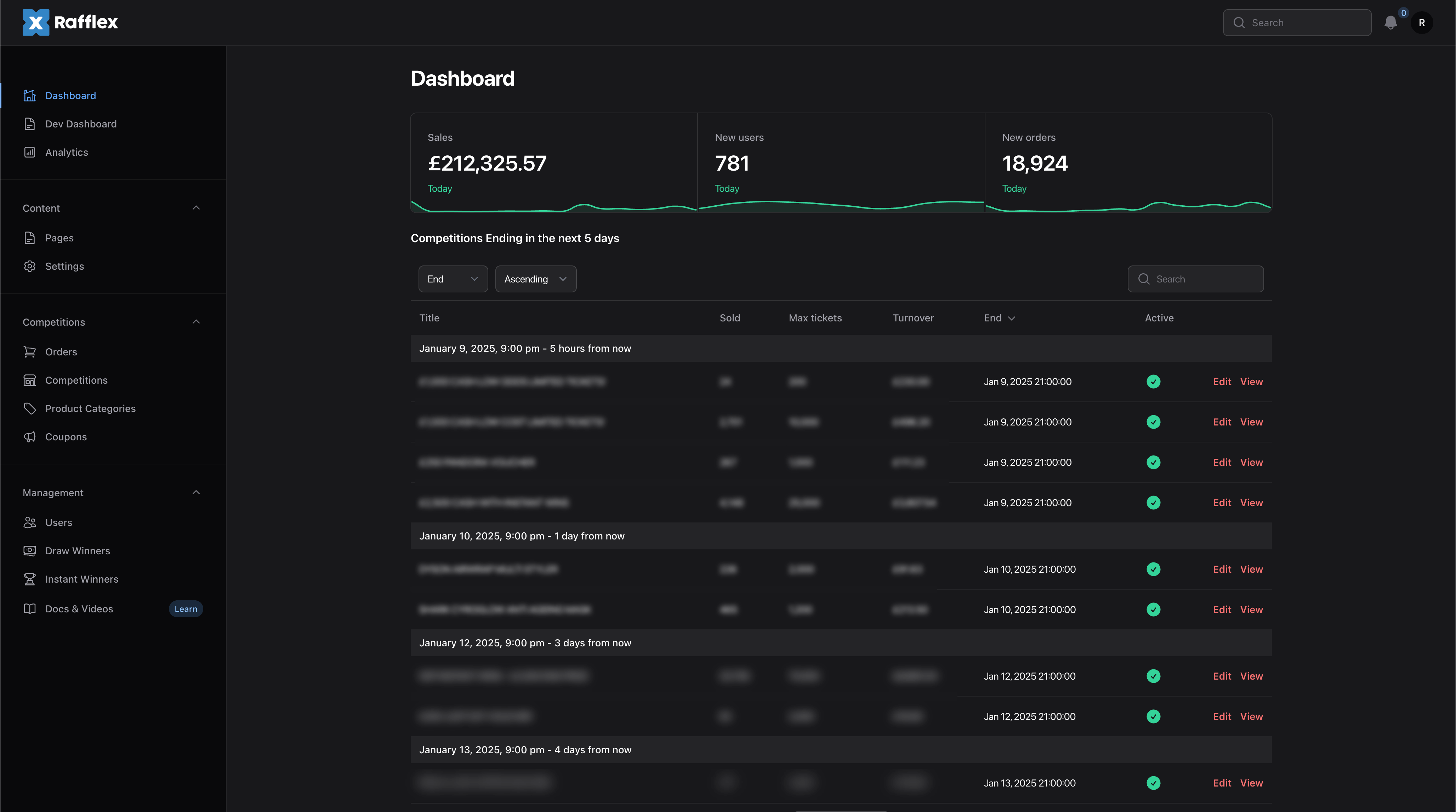The image size is (1456, 812).
Task: Click the Product Categories tag icon
Action: pyautogui.click(x=30, y=408)
